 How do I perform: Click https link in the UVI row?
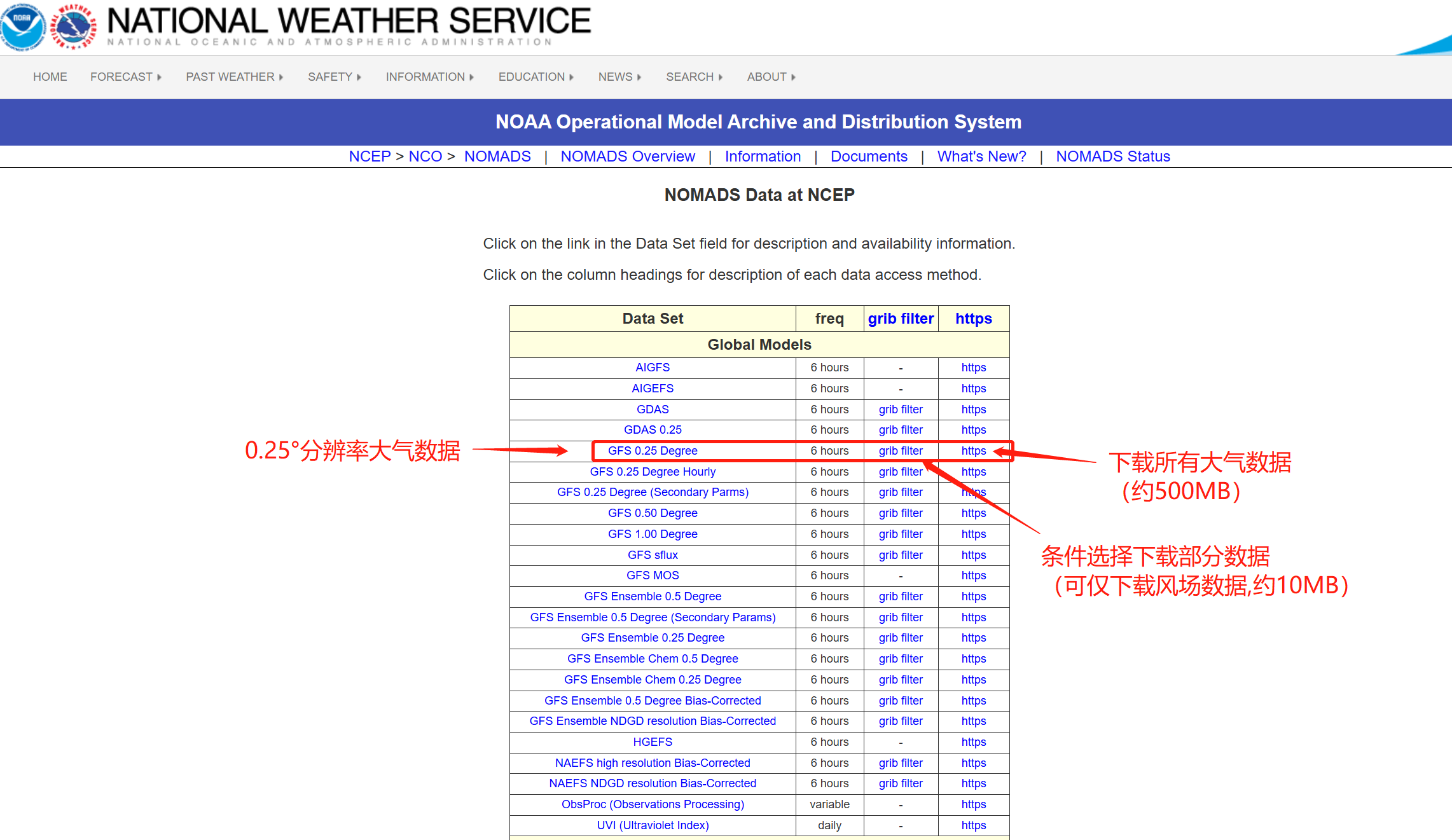point(974,825)
